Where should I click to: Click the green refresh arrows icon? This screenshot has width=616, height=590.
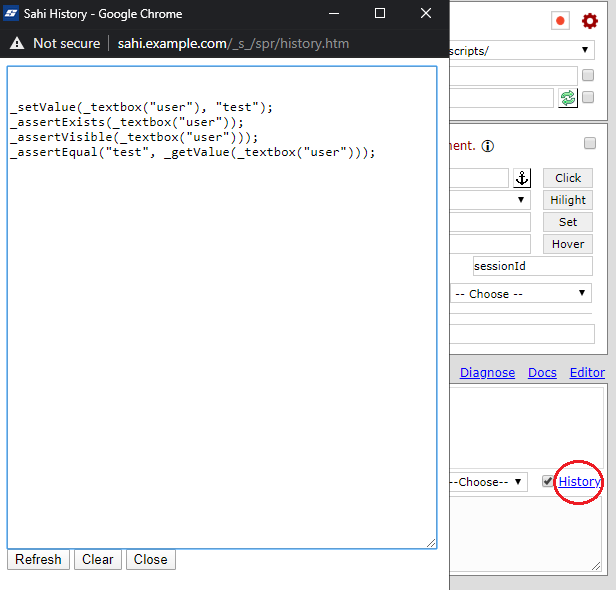coord(568,97)
